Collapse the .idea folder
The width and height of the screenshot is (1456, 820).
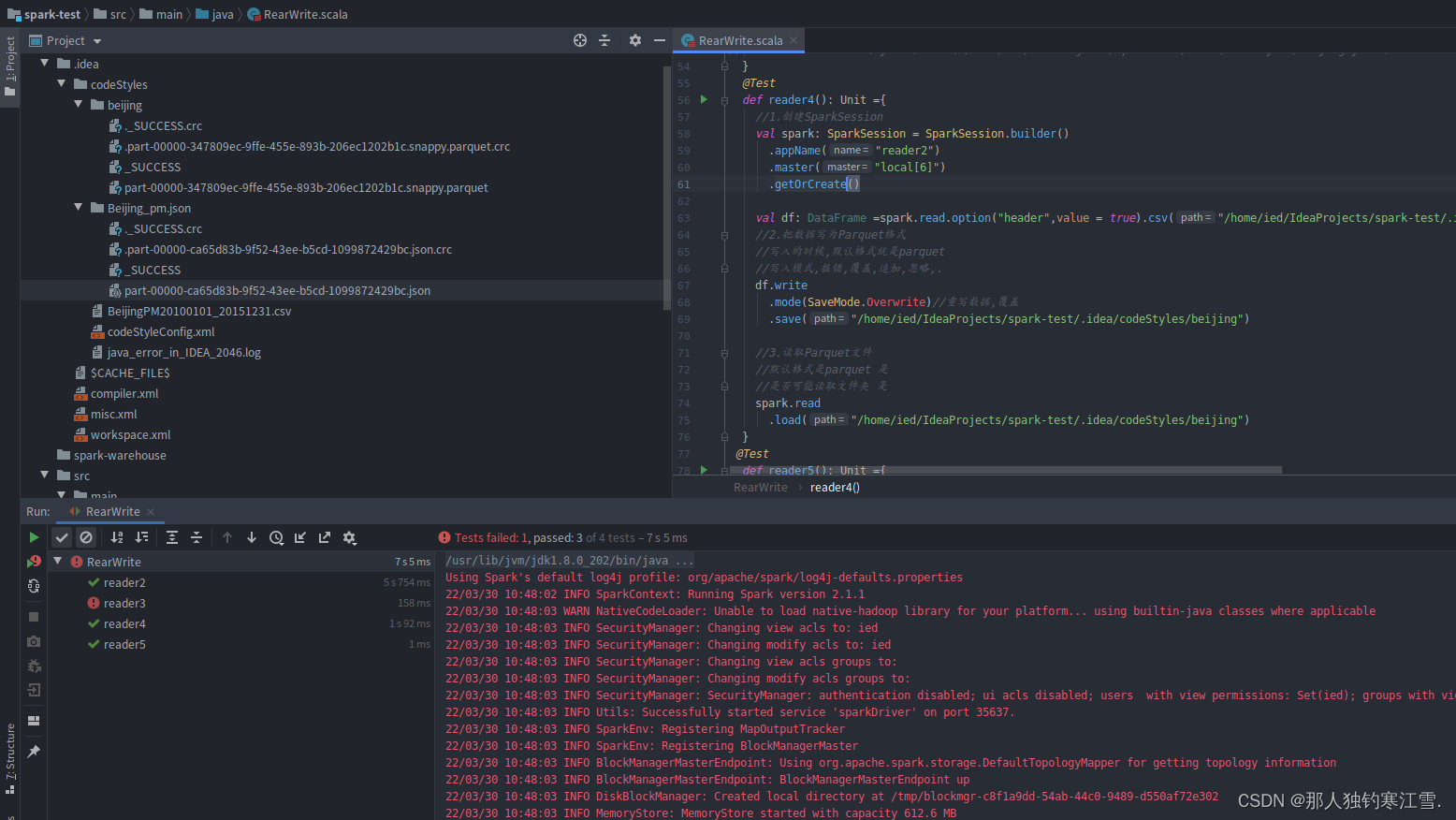[x=44, y=63]
